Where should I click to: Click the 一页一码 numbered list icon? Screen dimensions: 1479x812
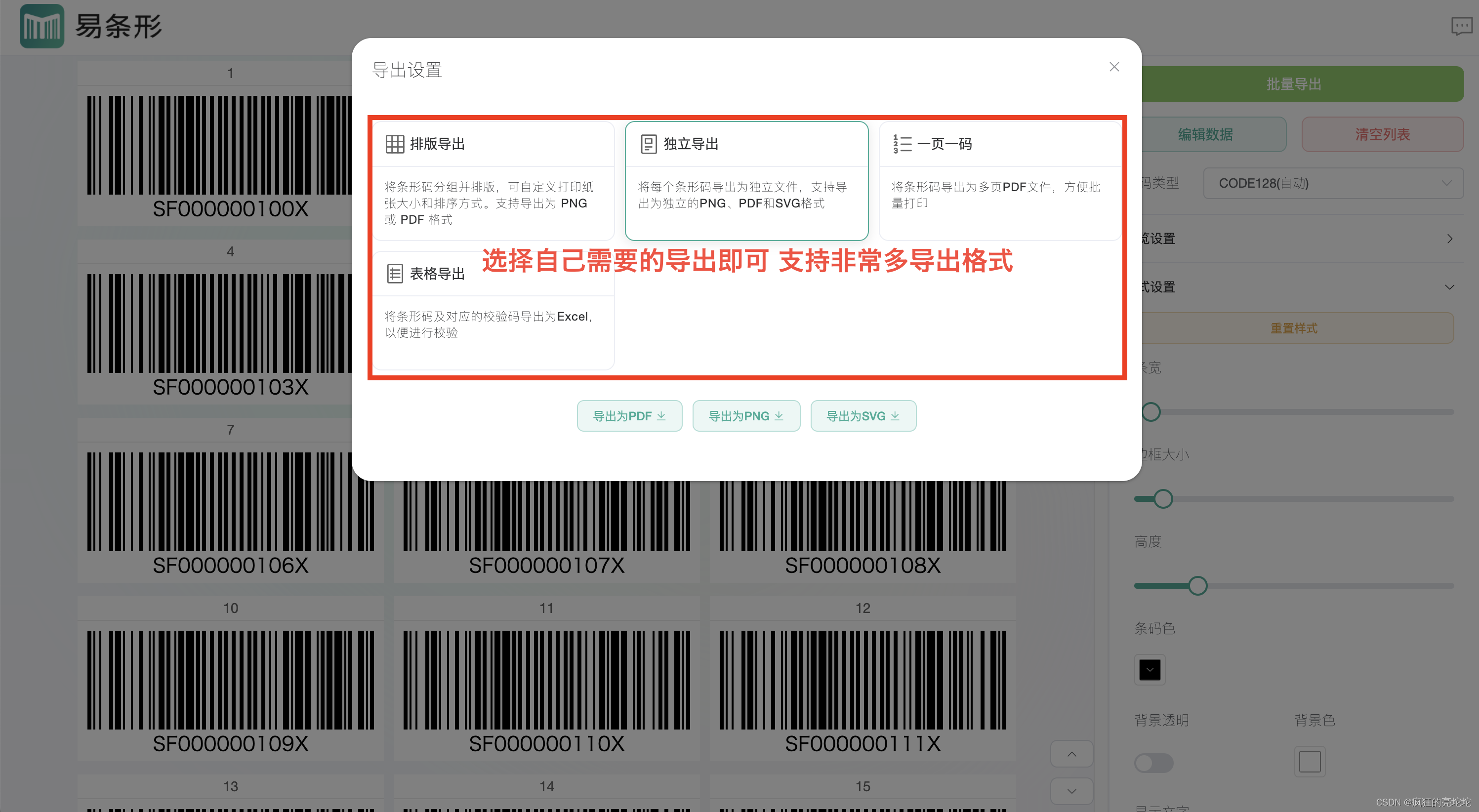[x=902, y=144]
